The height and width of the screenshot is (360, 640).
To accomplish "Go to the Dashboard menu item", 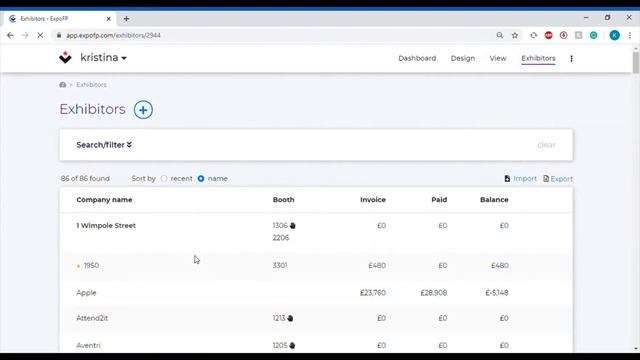I will point(417,58).
